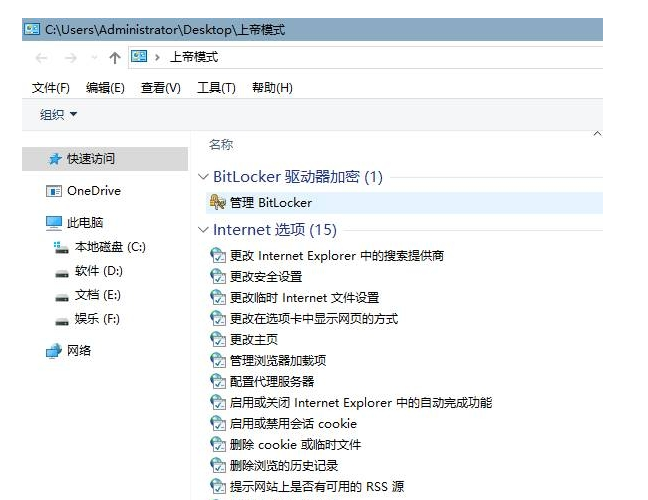Click the 名称 column header
This screenshot has width=648, height=500.
(x=221, y=145)
